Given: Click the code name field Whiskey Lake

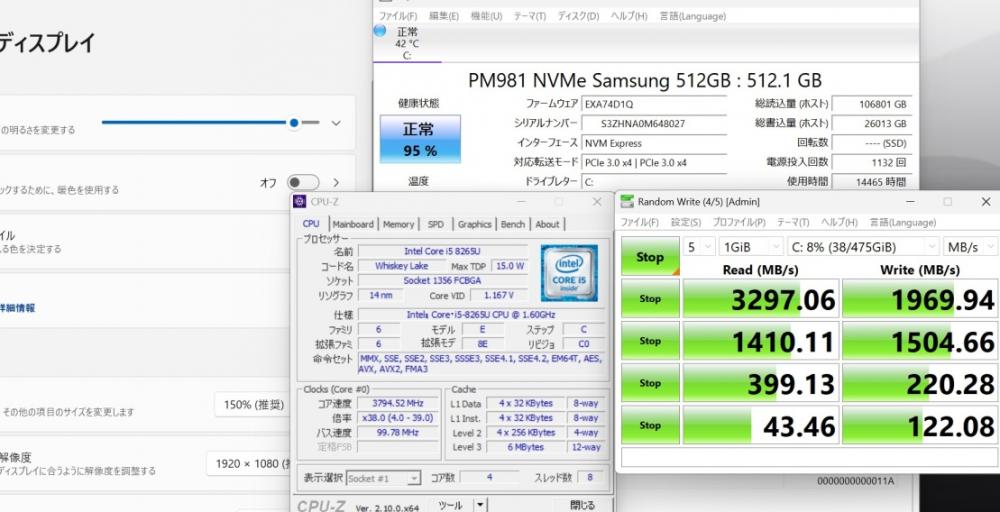Looking at the screenshot, I should [x=402, y=266].
